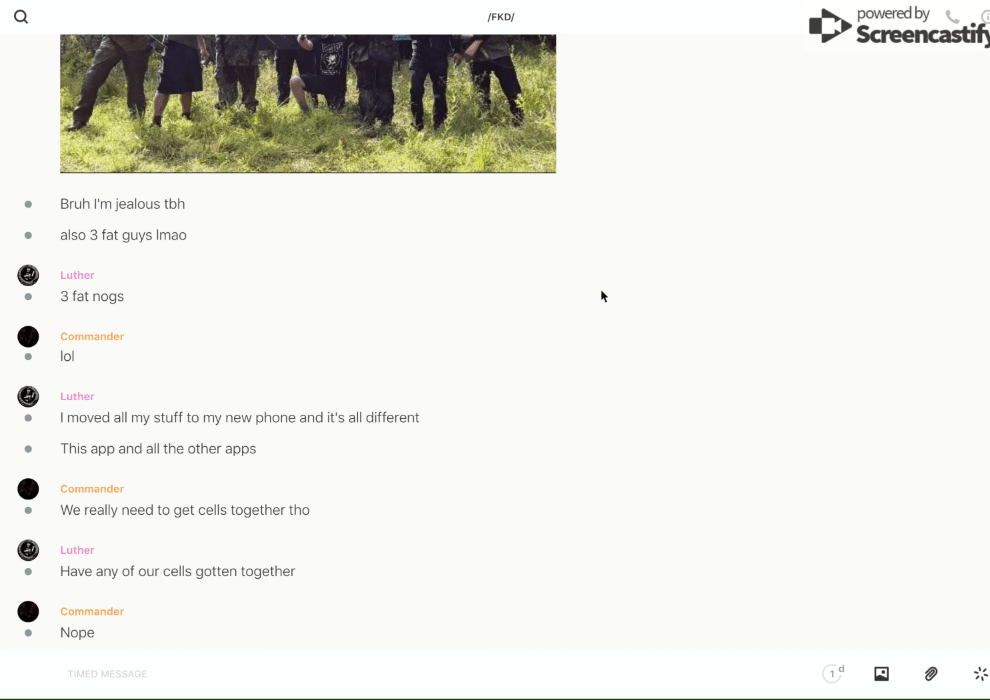This screenshot has height=700, width=990.
Task: Attach a picture using the image icon
Action: [881, 674]
